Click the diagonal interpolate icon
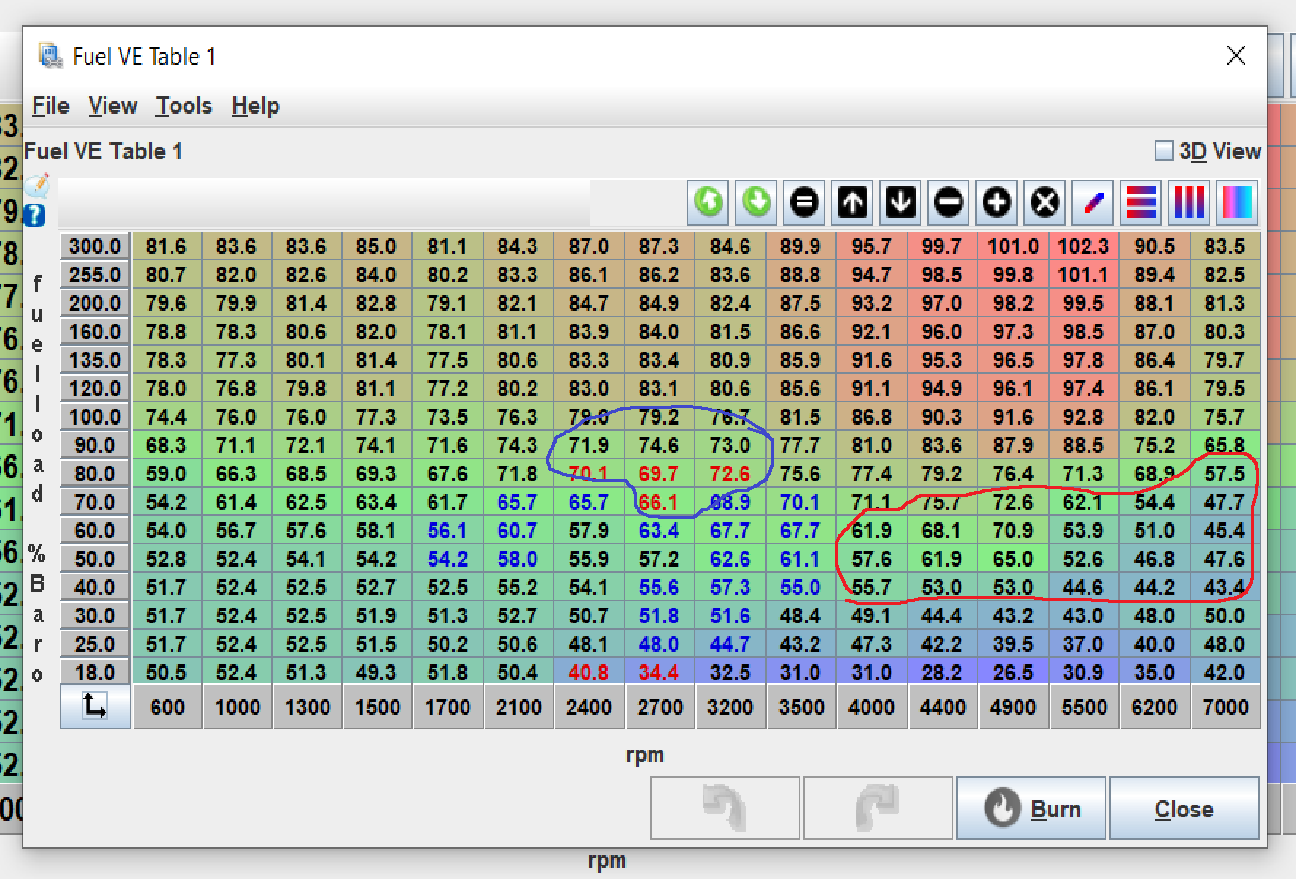 (1093, 203)
